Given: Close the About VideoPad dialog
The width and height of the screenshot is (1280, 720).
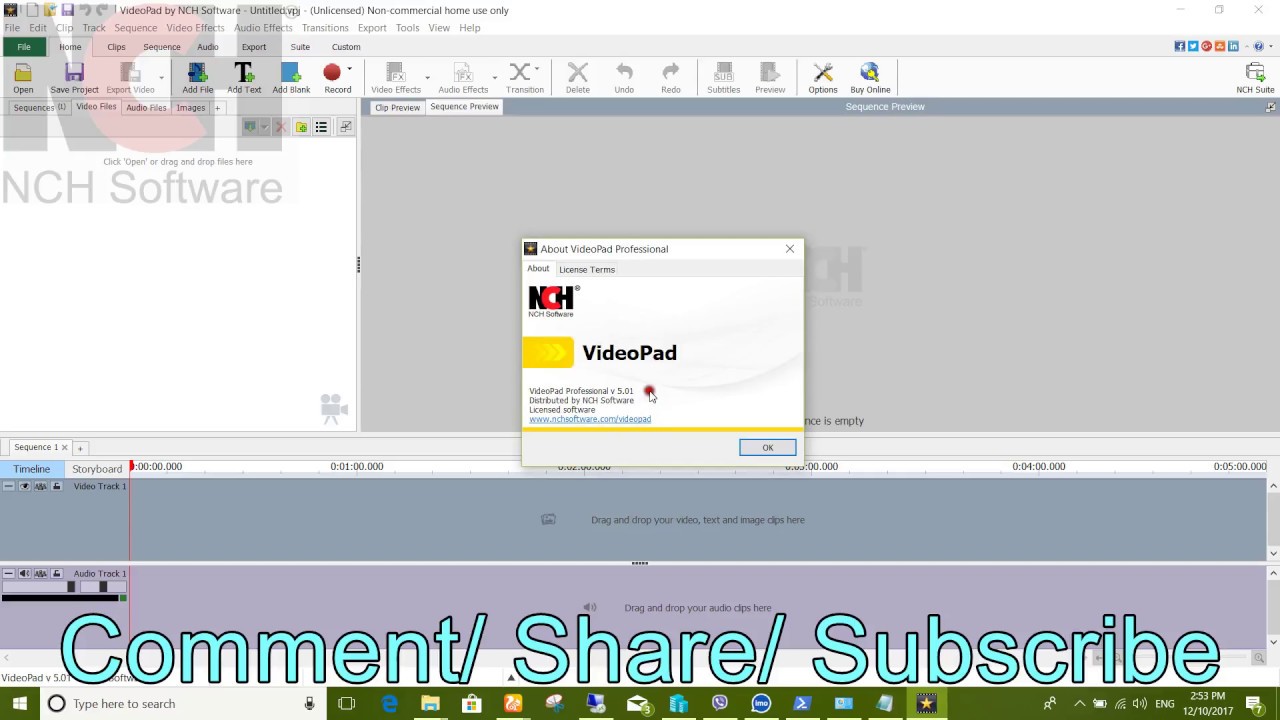Looking at the screenshot, I should point(790,249).
